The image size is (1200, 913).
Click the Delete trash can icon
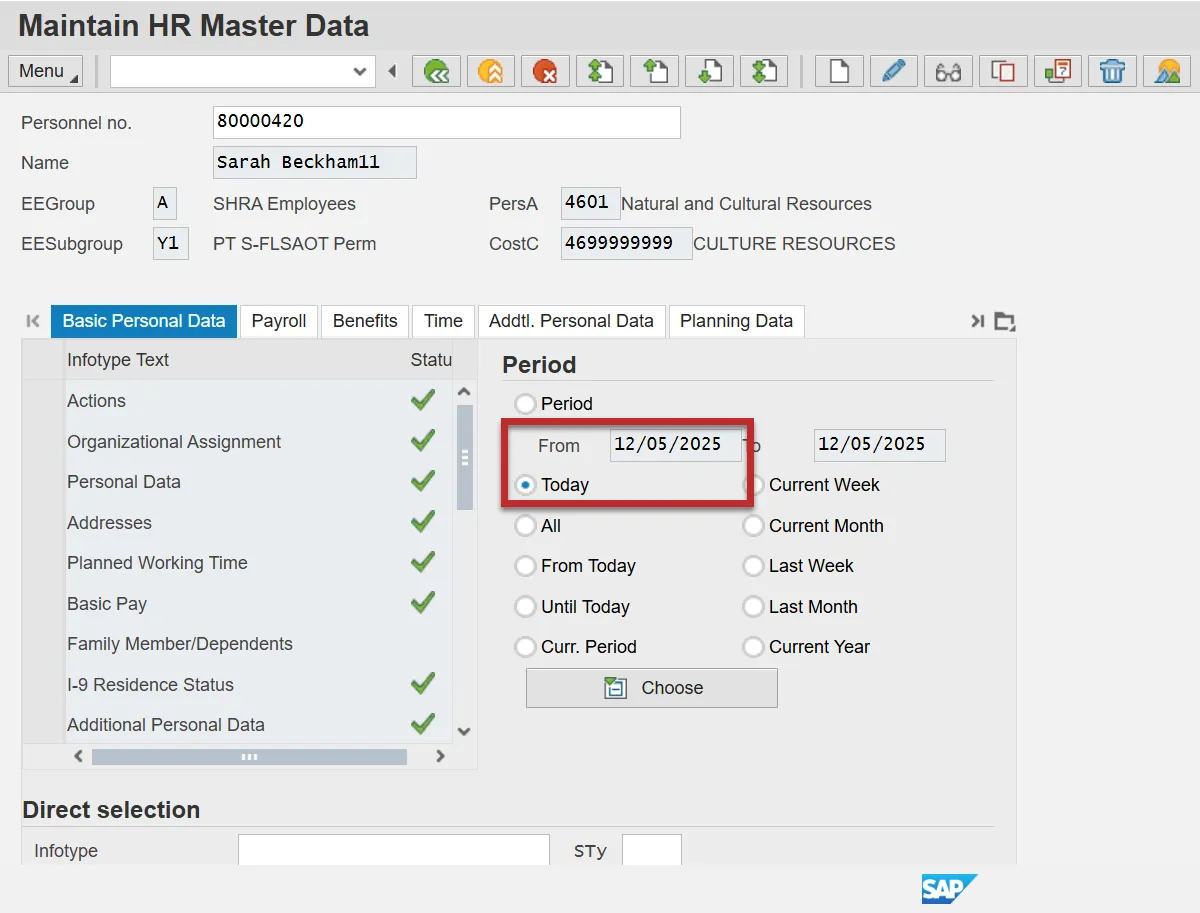coord(1112,71)
